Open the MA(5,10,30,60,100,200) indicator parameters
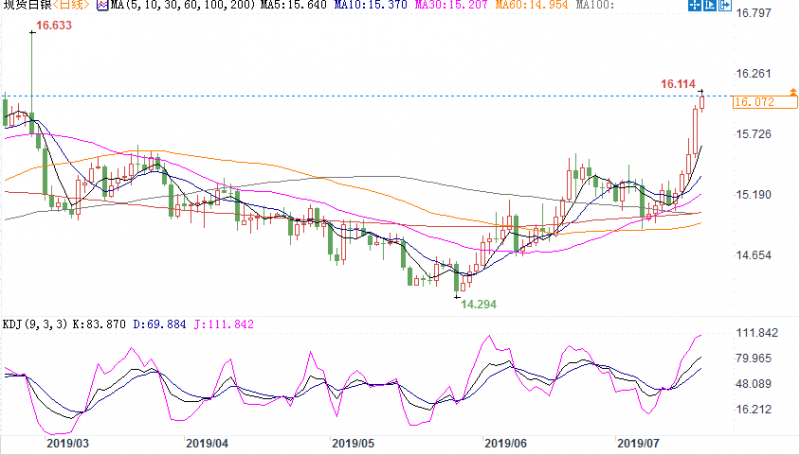 (x=183, y=5)
